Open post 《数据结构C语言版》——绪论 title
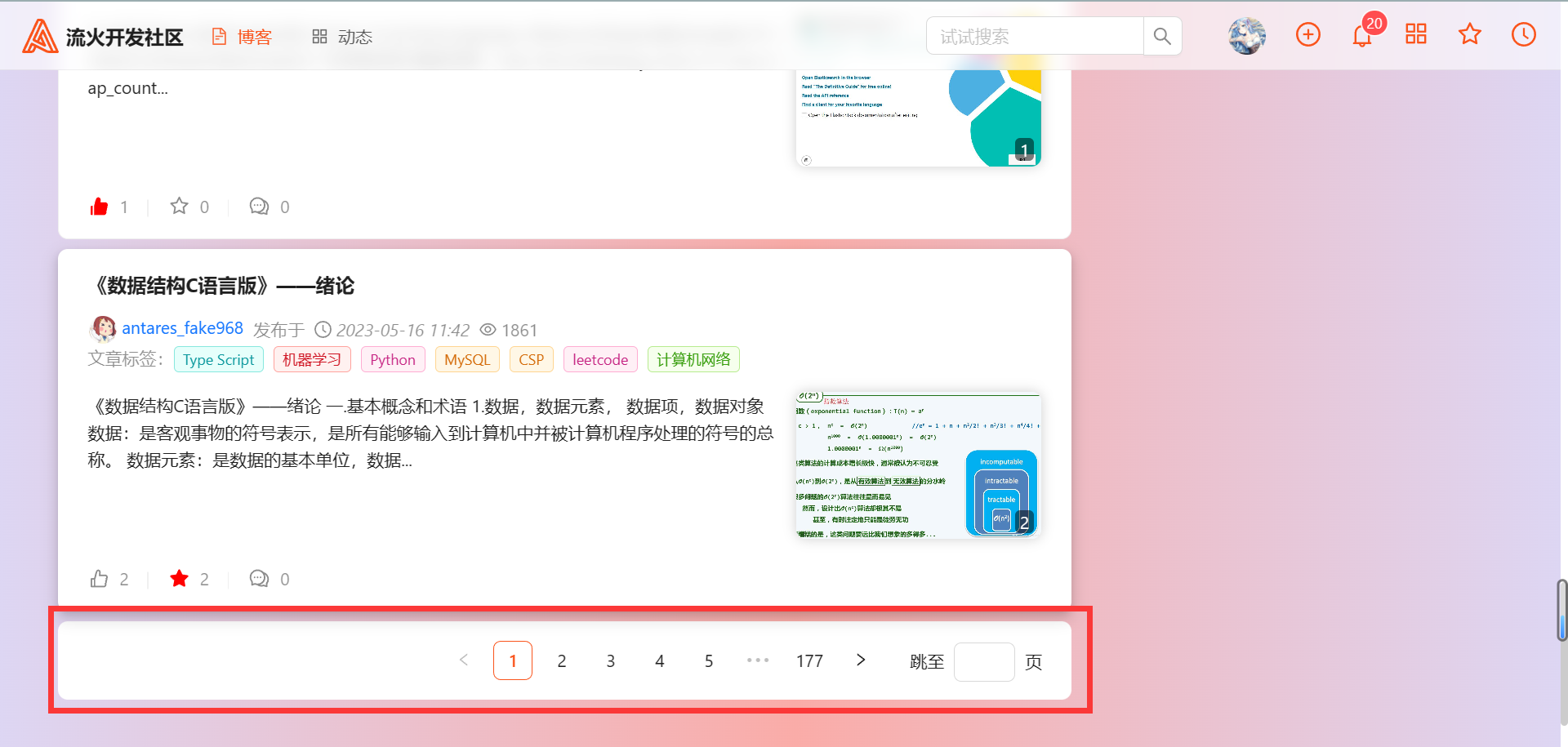Screen dimensions: 1568x747 [x=222, y=286]
